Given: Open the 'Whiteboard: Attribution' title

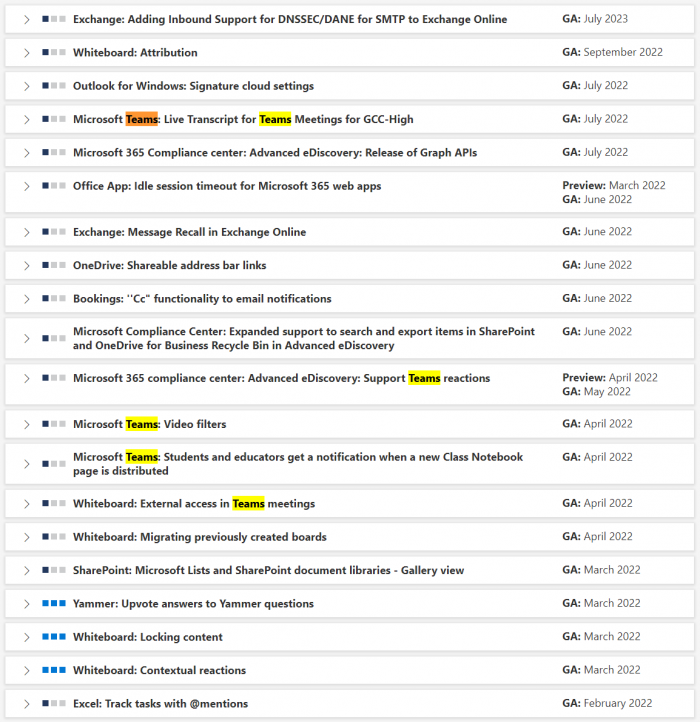Looking at the screenshot, I should (x=135, y=52).
